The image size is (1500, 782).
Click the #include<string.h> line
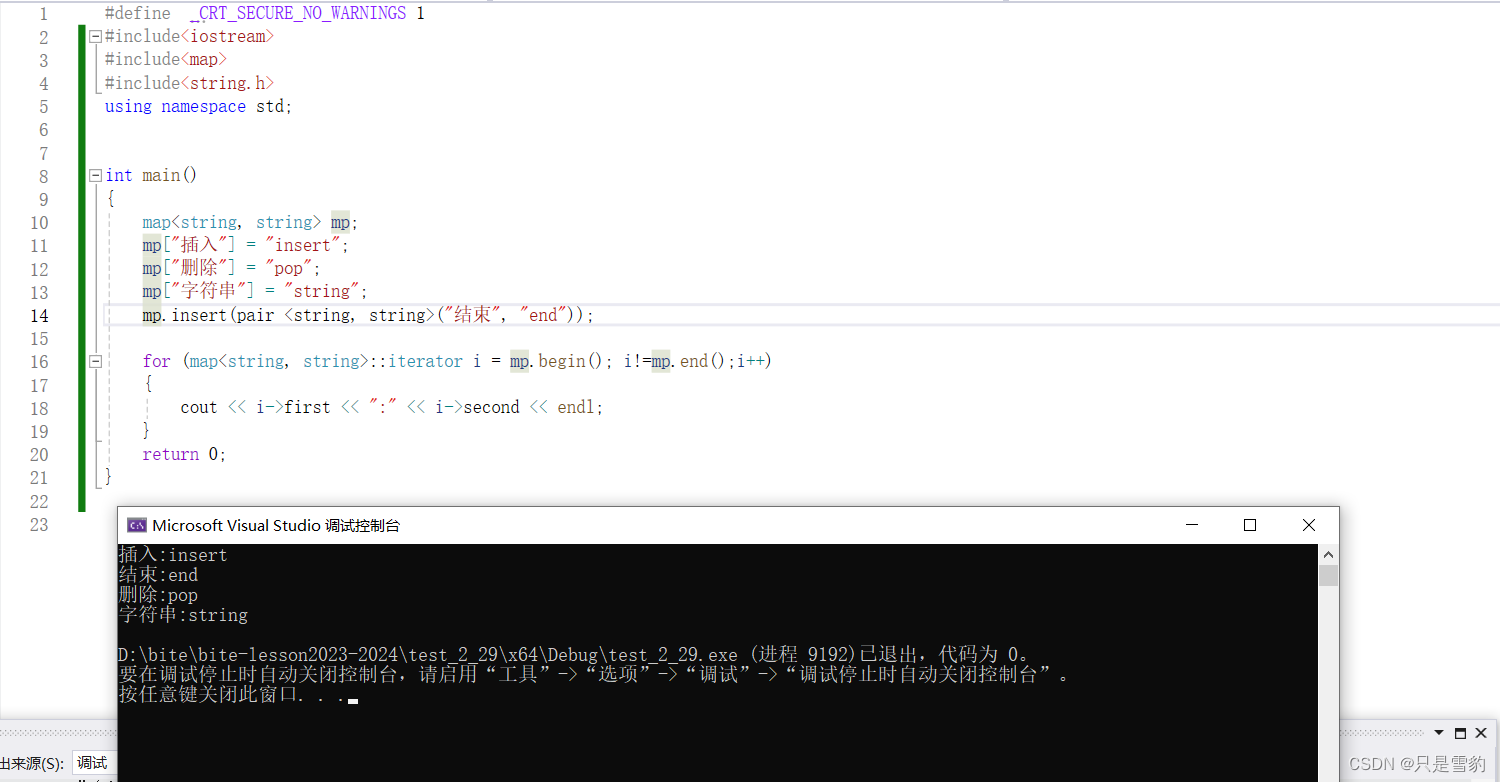tap(189, 83)
